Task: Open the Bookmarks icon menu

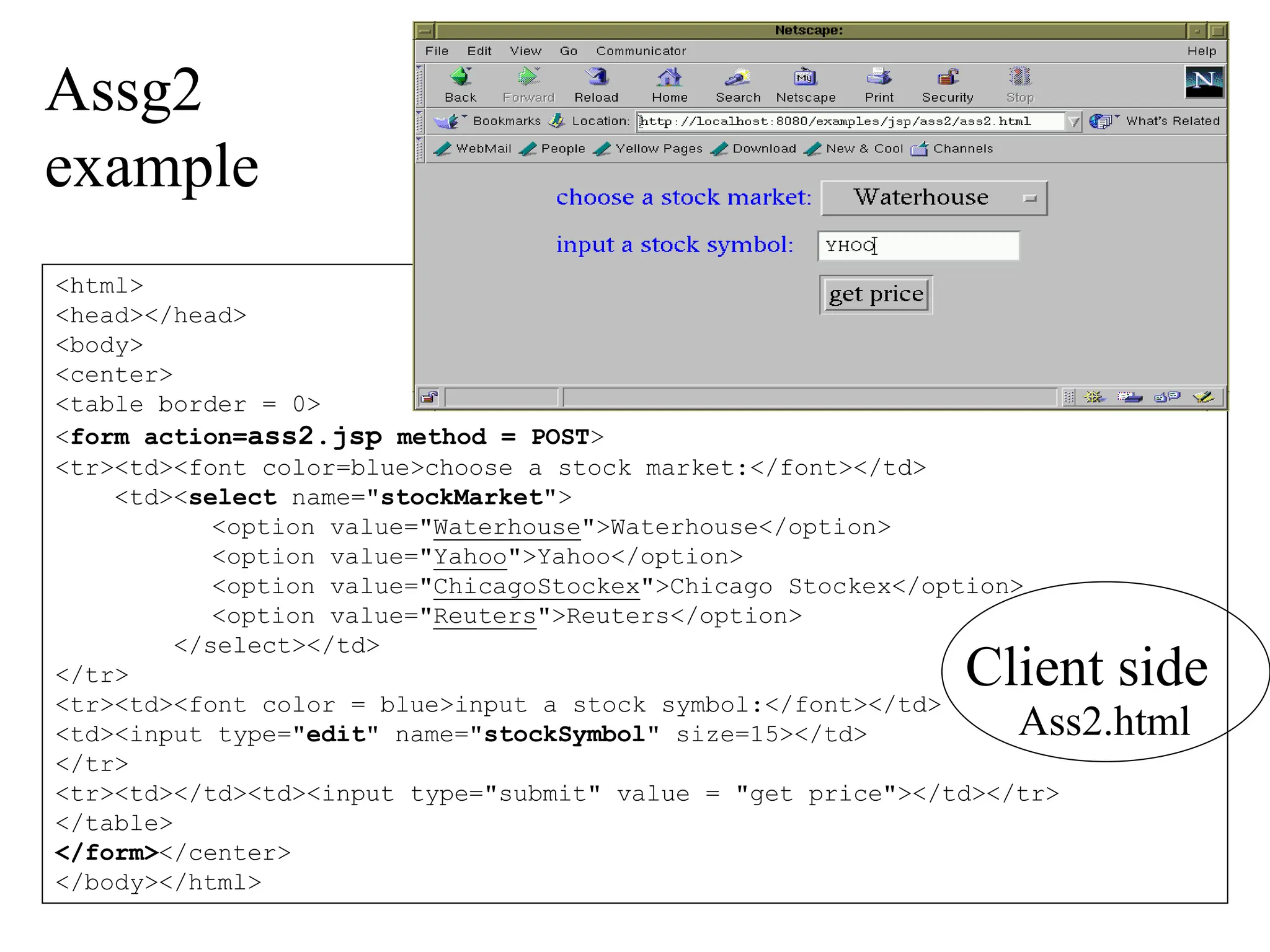Action: click(448, 121)
